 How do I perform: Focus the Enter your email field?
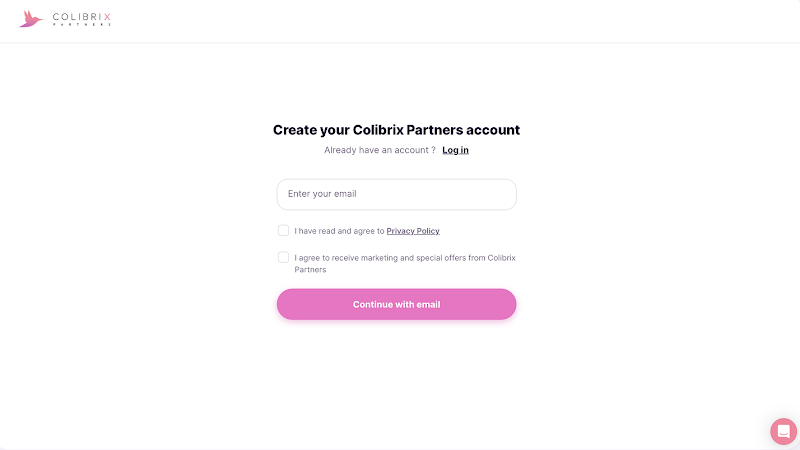point(396,194)
